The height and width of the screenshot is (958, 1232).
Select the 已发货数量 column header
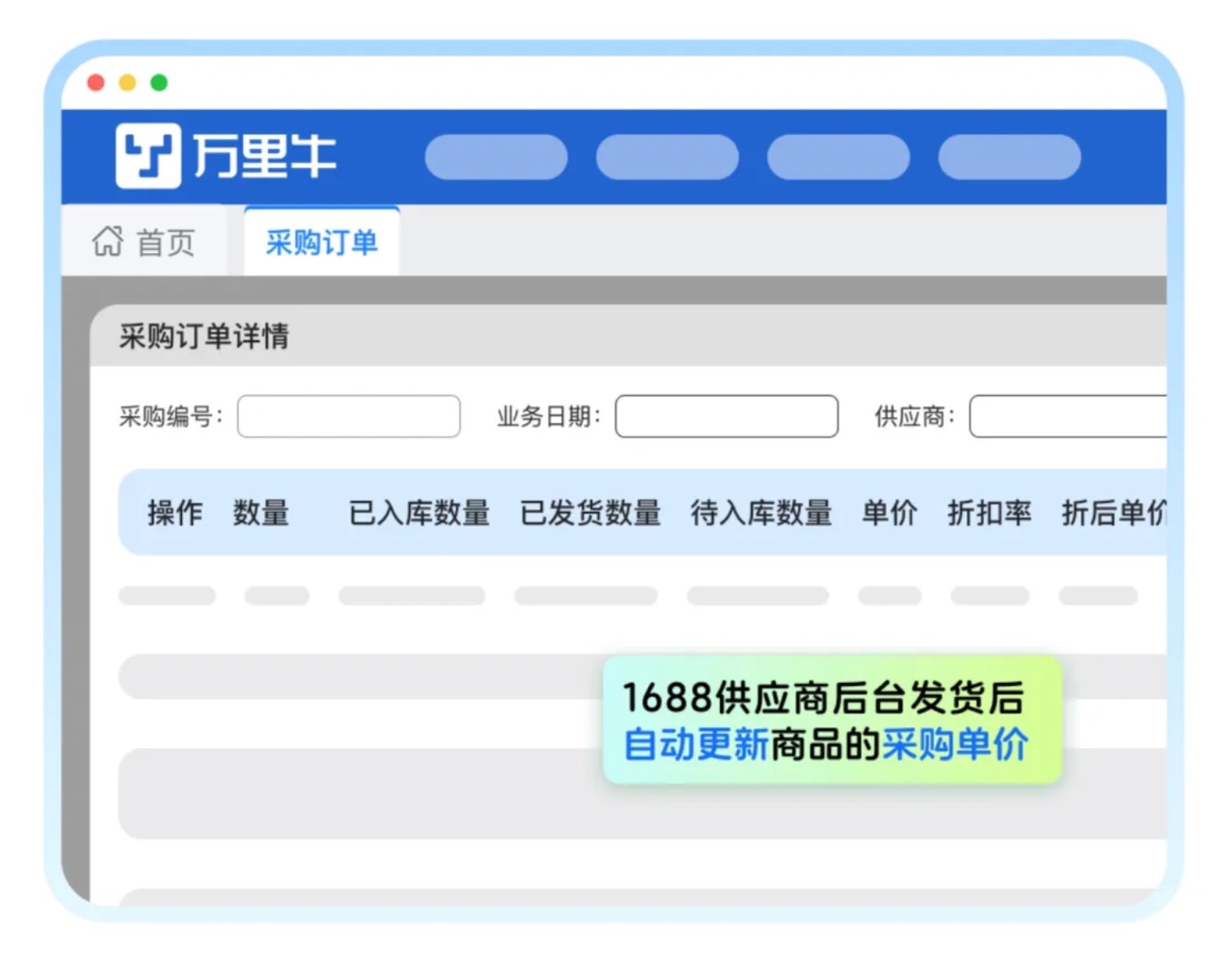(591, 513)
